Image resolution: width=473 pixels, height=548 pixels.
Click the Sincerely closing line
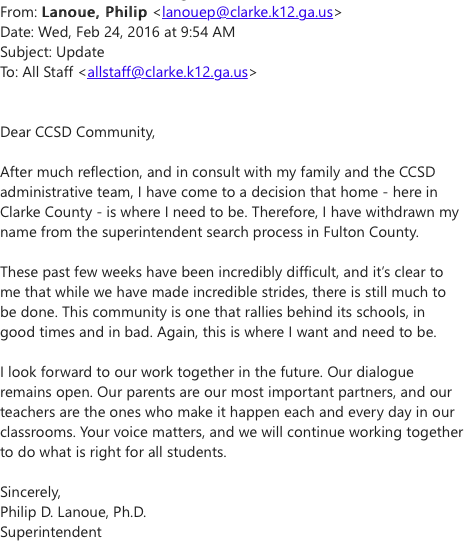pos(30,492)
